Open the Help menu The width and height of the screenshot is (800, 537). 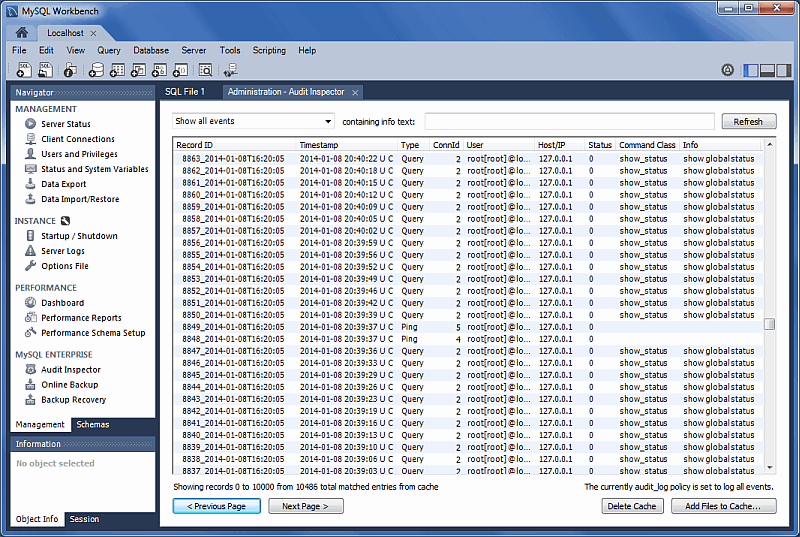(x=307, y=50)
